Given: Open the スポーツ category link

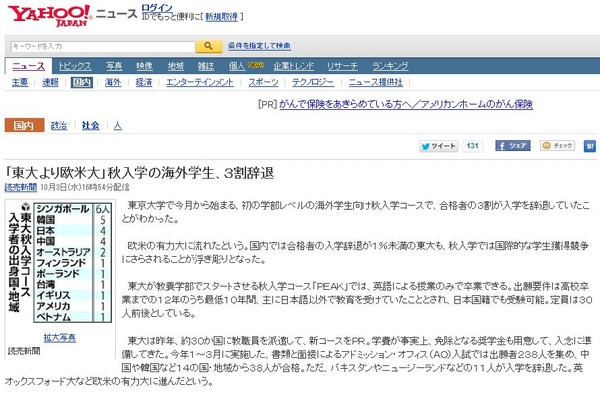Looking at the screenshot, I should click(263, 82).
